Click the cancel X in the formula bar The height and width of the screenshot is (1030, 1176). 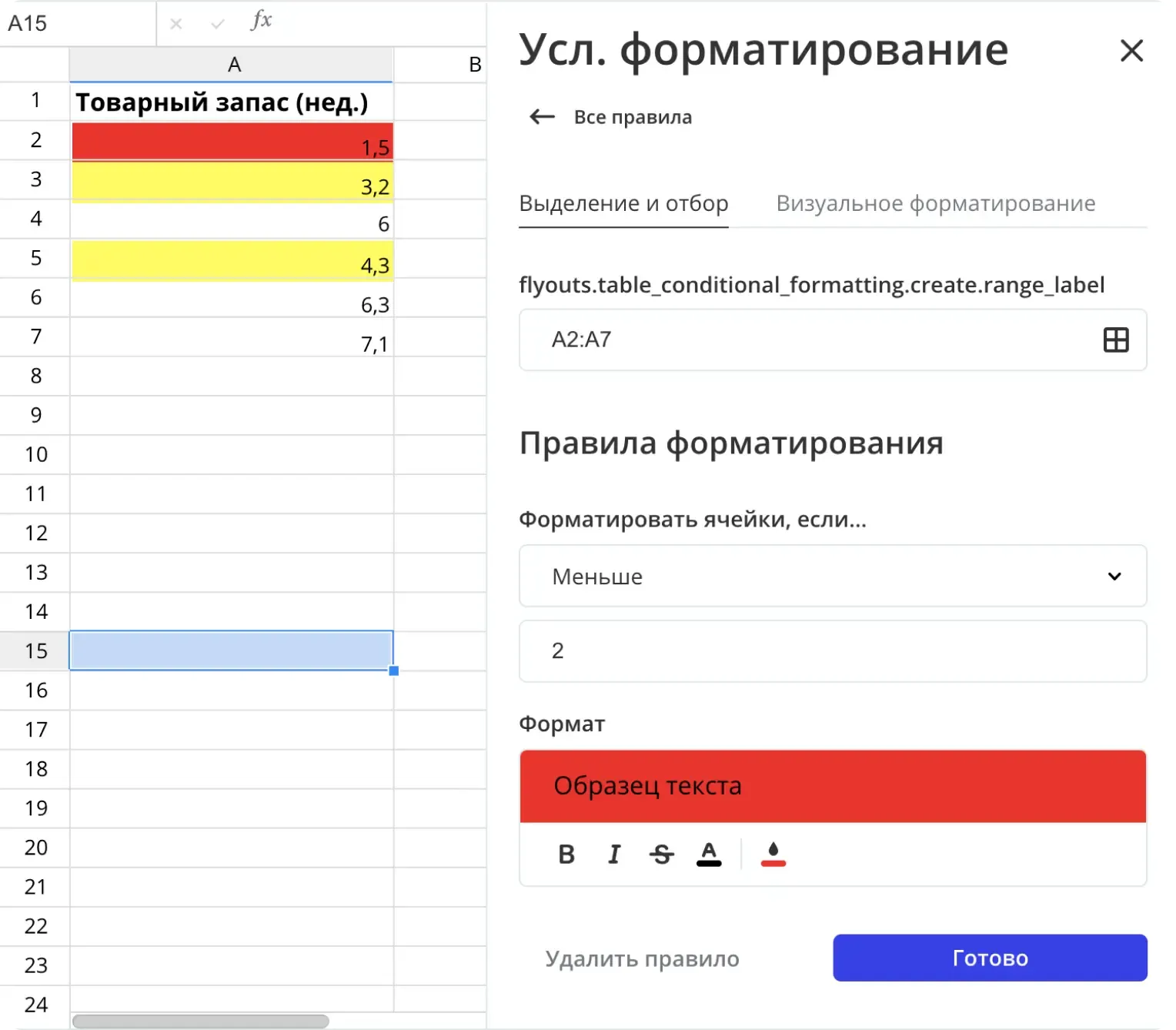pos(175,23)
